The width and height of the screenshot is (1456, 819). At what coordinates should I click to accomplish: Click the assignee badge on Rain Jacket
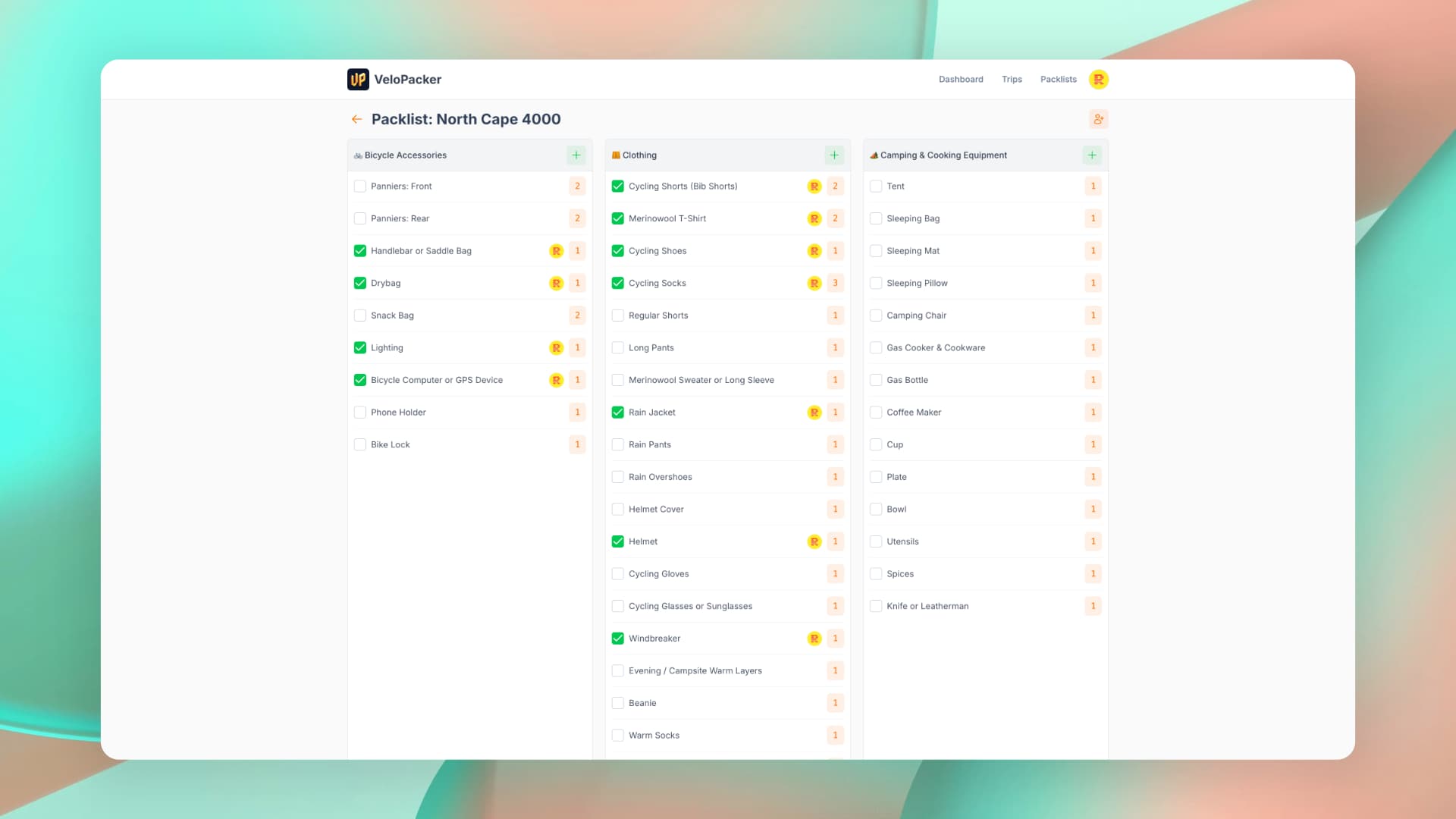[x=814, y=412]
